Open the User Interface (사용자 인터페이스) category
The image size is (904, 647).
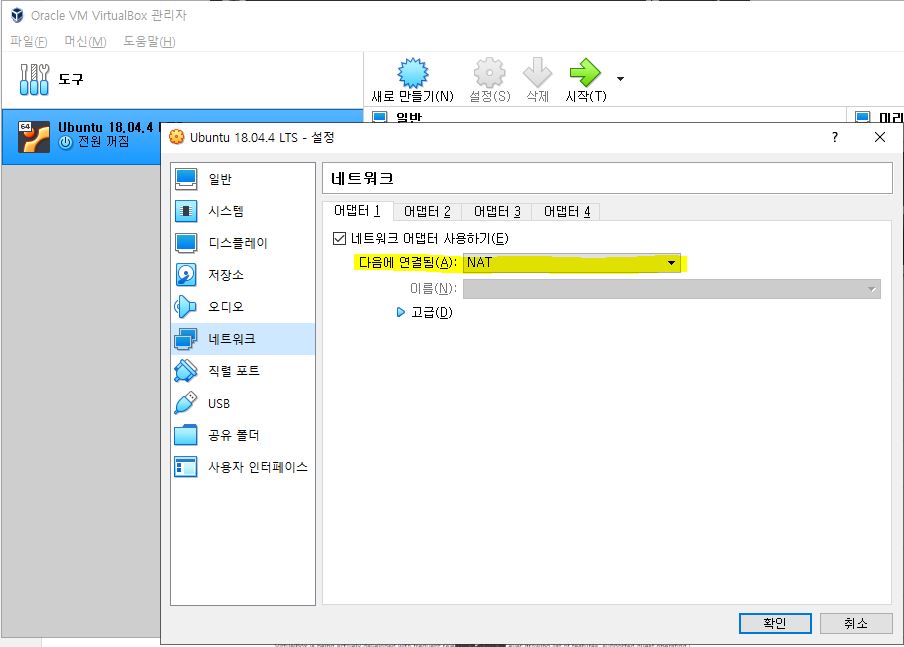coord(243,467)
